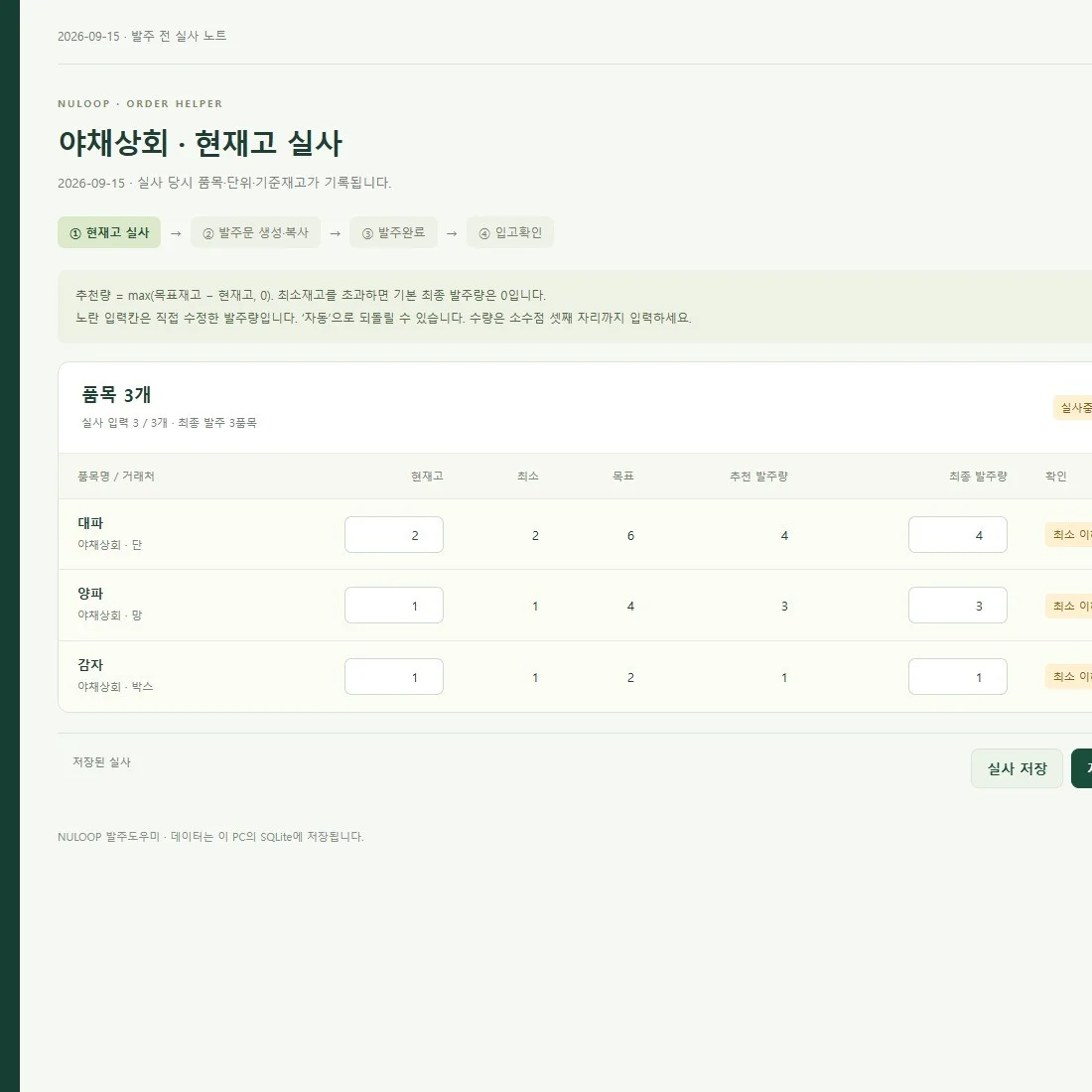
Task: Click the 품목 3개 heading
Action: click(x=116, y=395)
